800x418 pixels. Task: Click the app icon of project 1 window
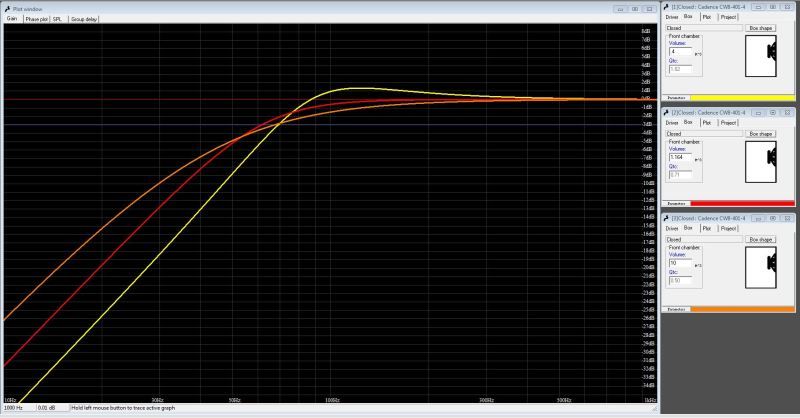tap(666, 7)
